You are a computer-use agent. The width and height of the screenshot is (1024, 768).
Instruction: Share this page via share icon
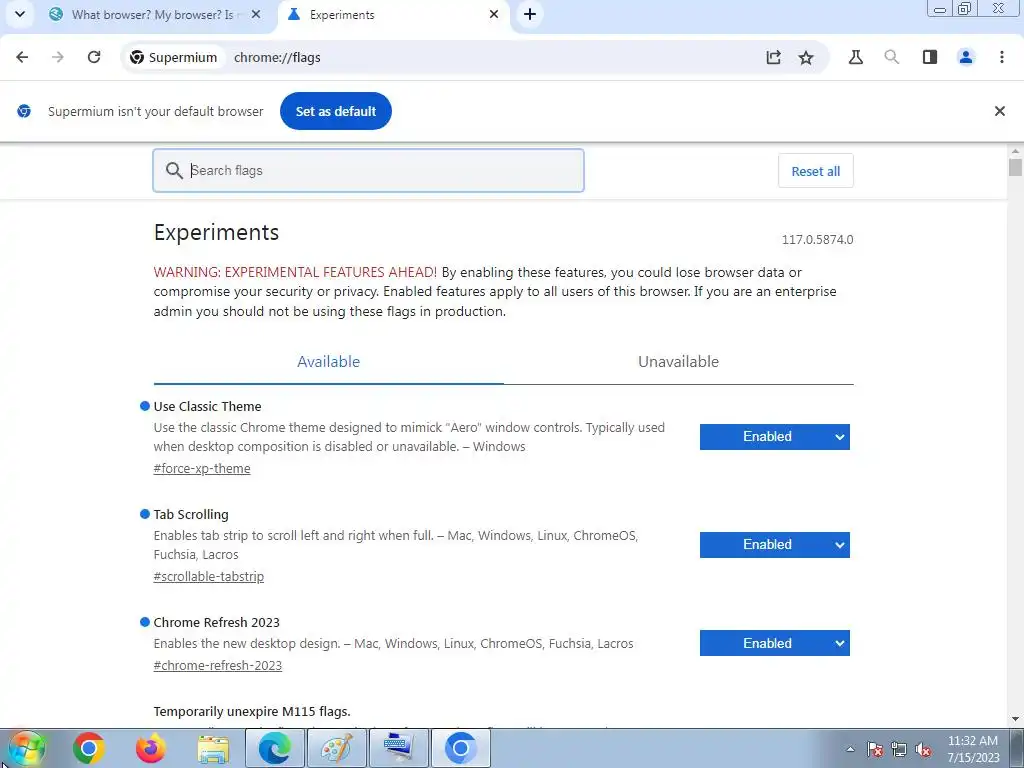point(773,57)
